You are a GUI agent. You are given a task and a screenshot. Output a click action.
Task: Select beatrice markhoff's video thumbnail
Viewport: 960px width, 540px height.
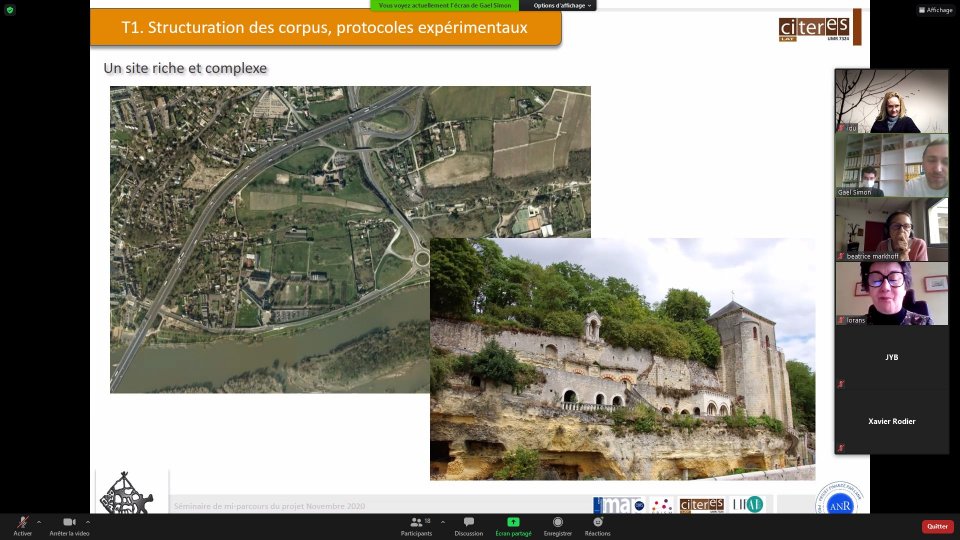891,230
